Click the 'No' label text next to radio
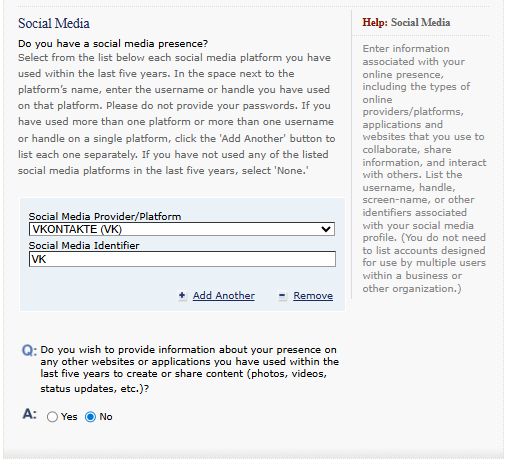Image resolution: width=515 pixels, height=467 pixels. click(106, 417)
